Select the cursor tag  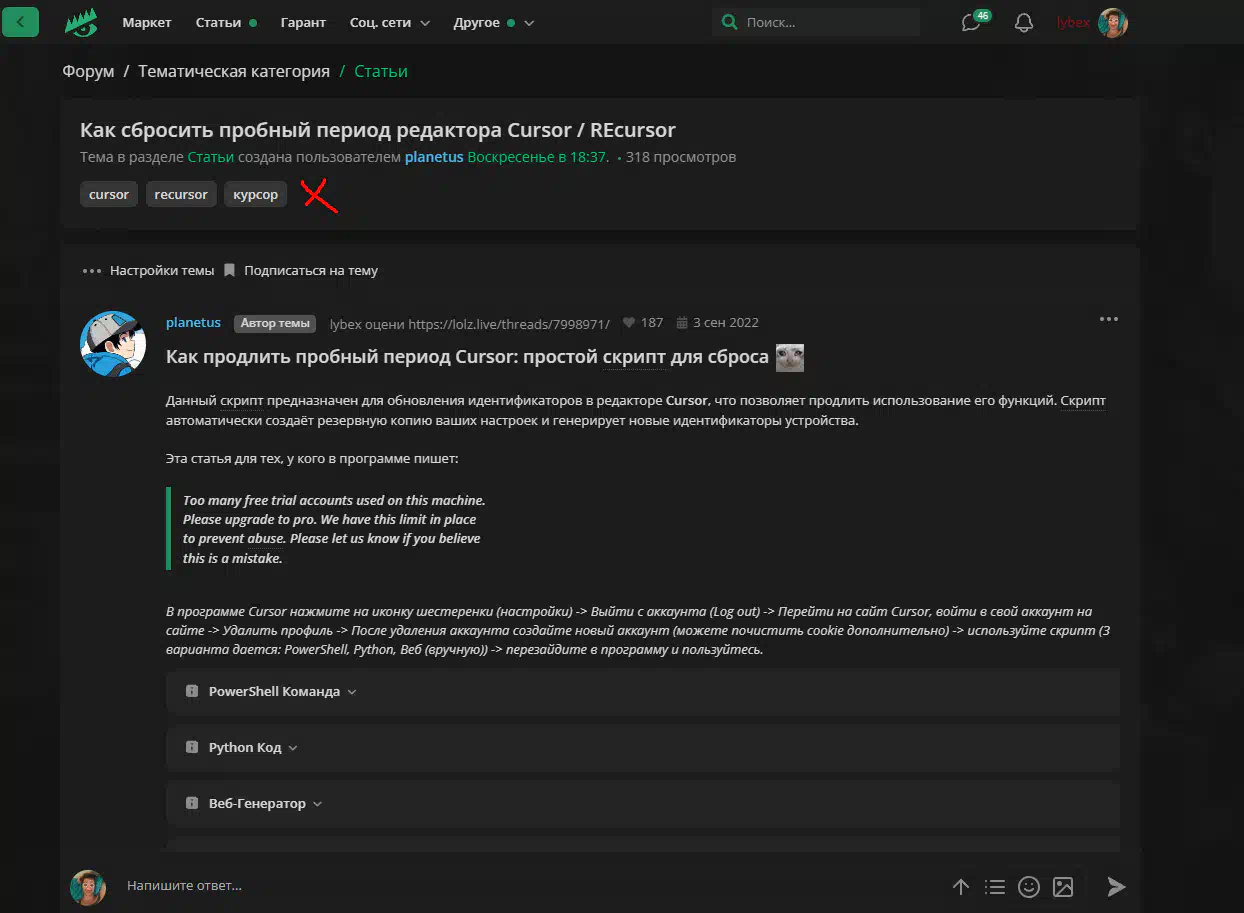[x=109, y=194]
